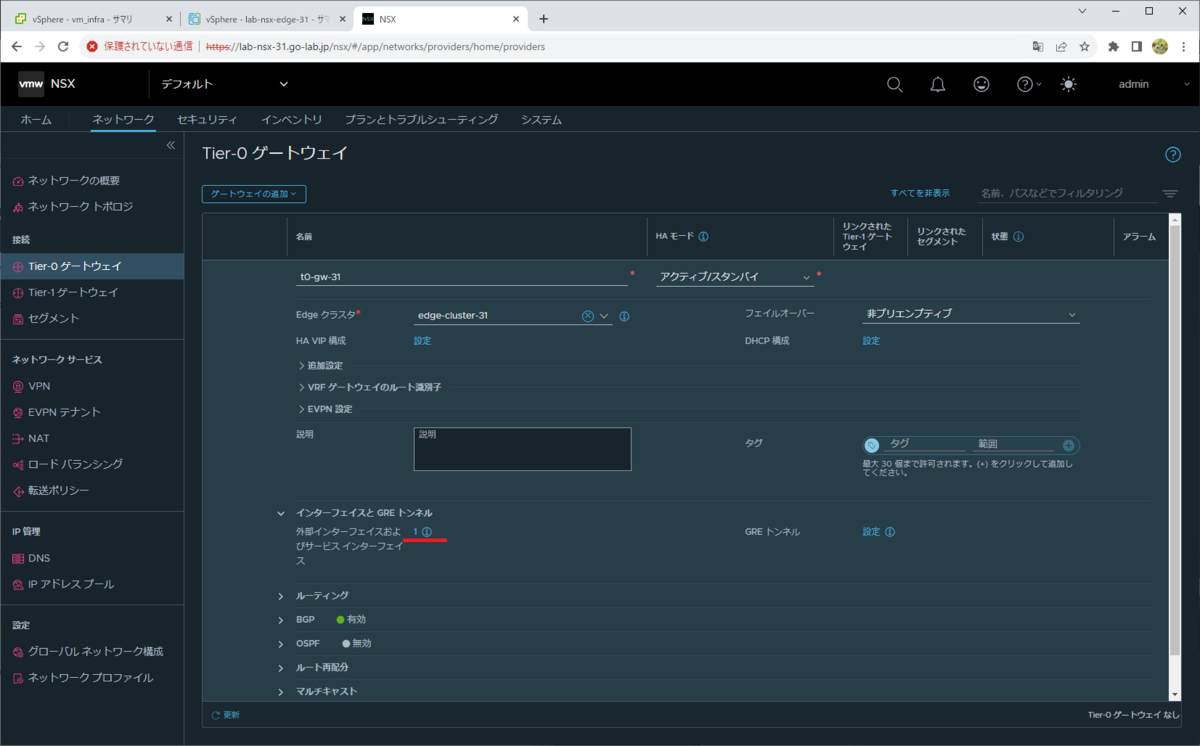This screenshot has height=746, width=1200.
Task: Click the add tag plus icon
Action: click(x=1068, y=445)
